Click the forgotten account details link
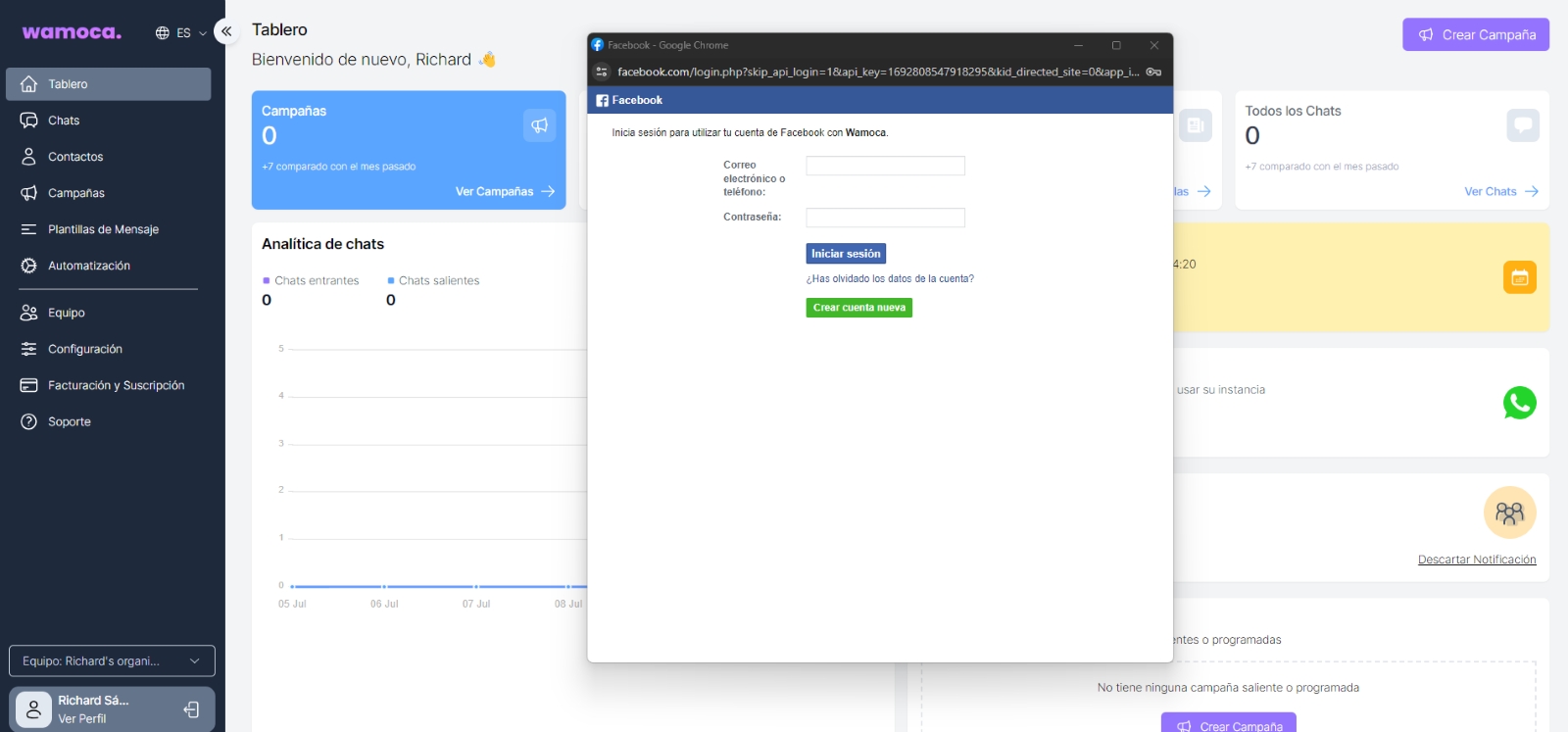The height and width of the screenshot is (732, 1568). pos(890,279)
